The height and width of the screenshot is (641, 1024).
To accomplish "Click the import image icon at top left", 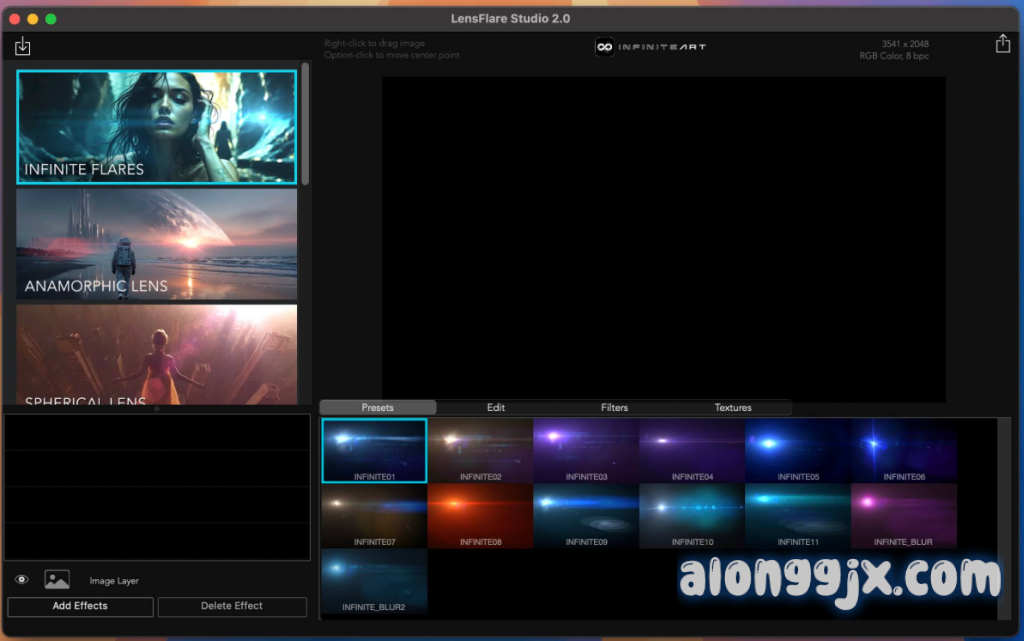I will [x=23, y=47].
